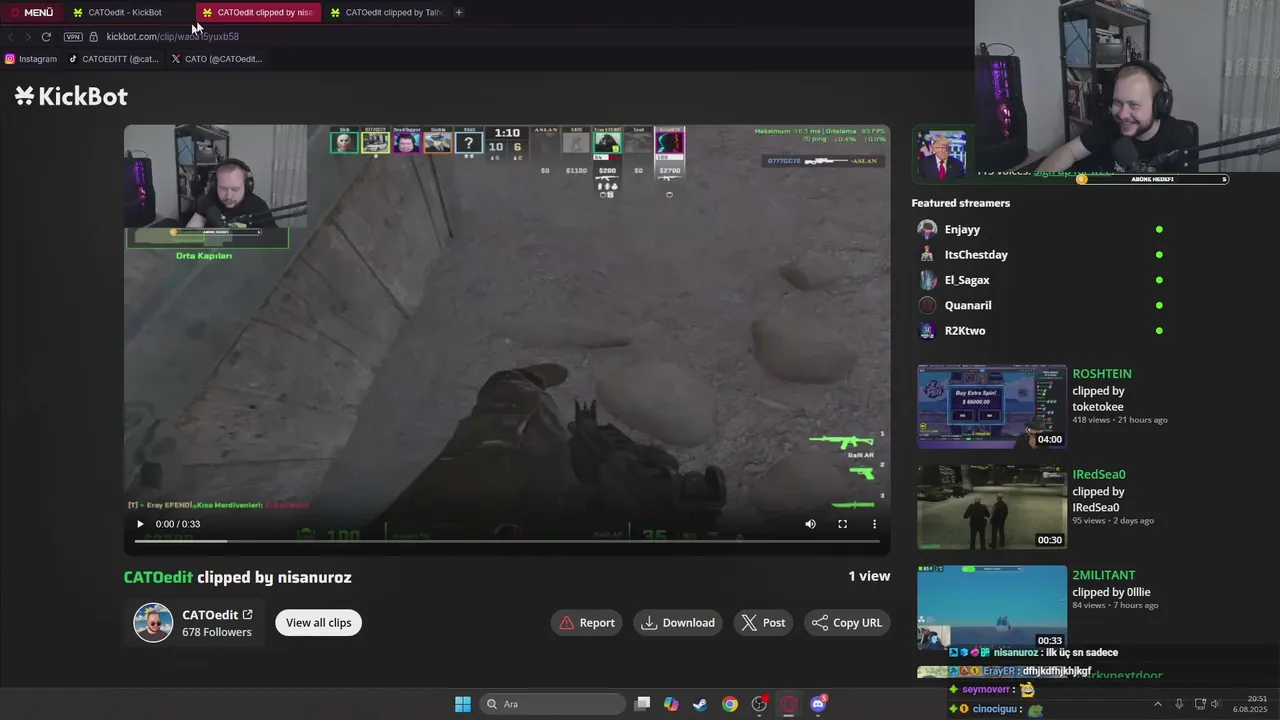The height and width of the screenshot is (720, 1280).
Task: Open the 2MILITANT clip thumbnail
Action: click(x=992, y=607)
